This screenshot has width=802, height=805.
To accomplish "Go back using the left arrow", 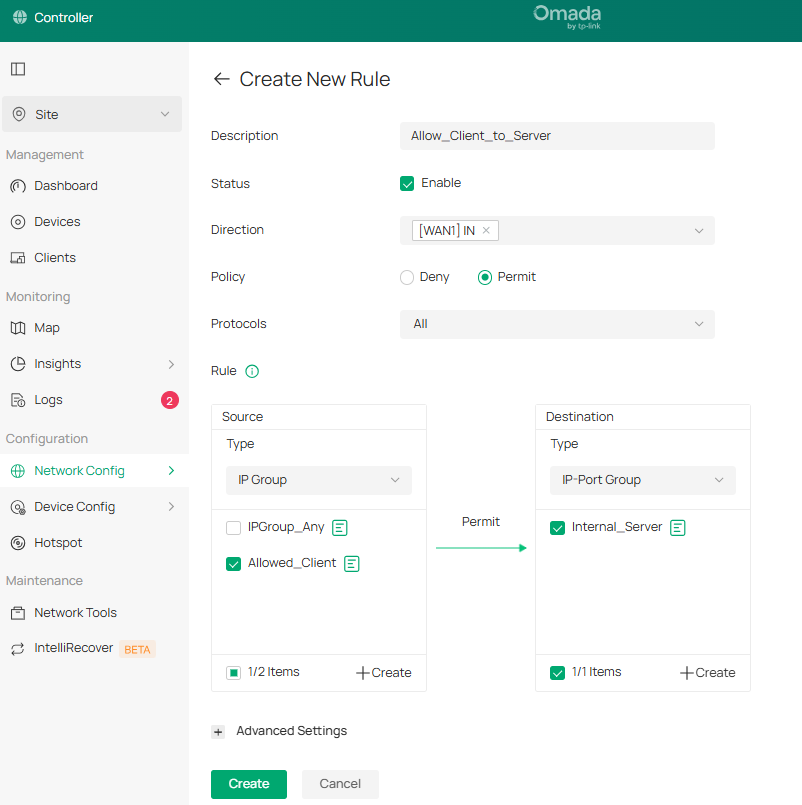I will click(221, 79).
